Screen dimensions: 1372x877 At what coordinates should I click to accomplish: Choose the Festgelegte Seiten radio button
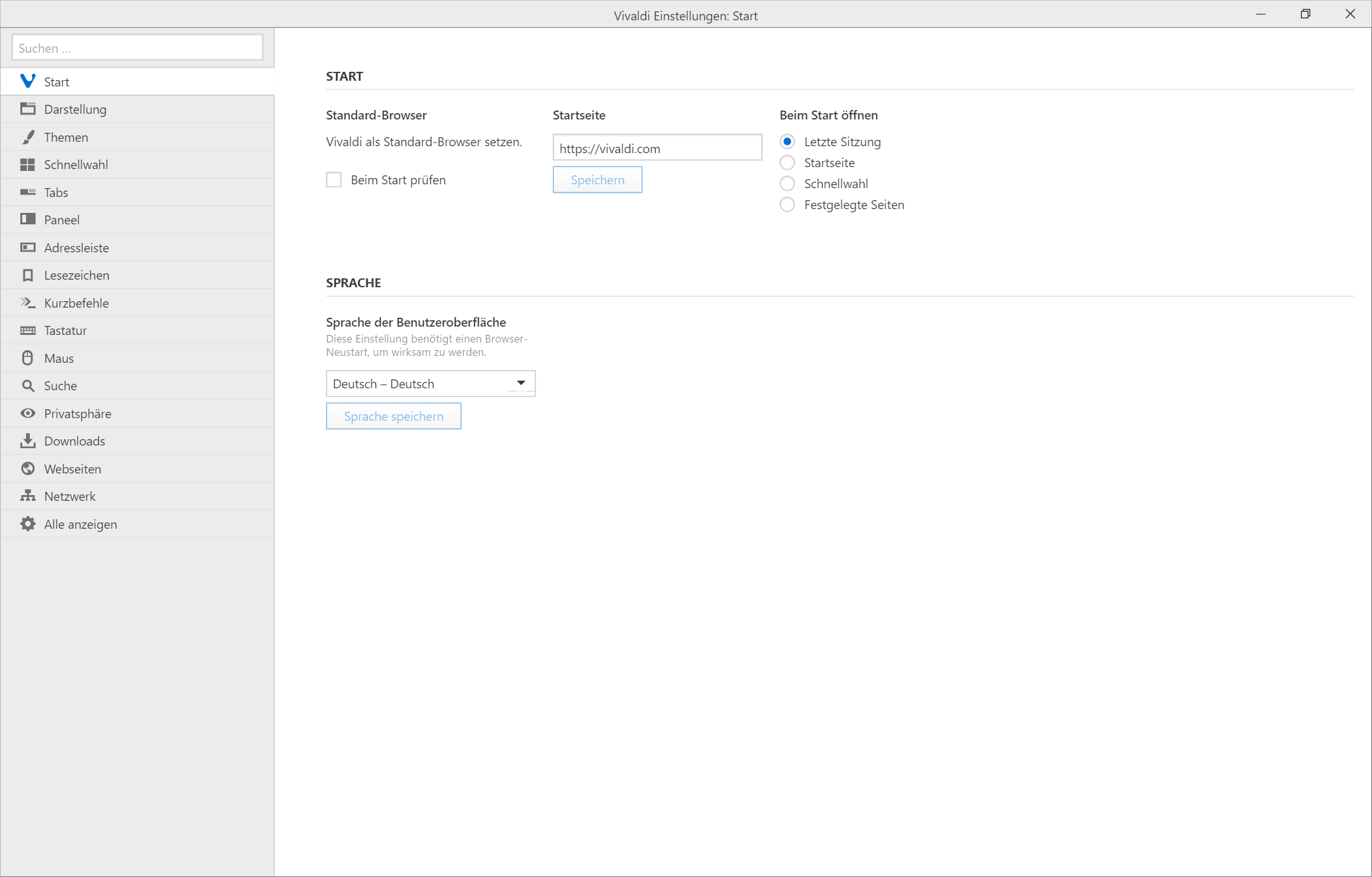[x=787, y=205]
